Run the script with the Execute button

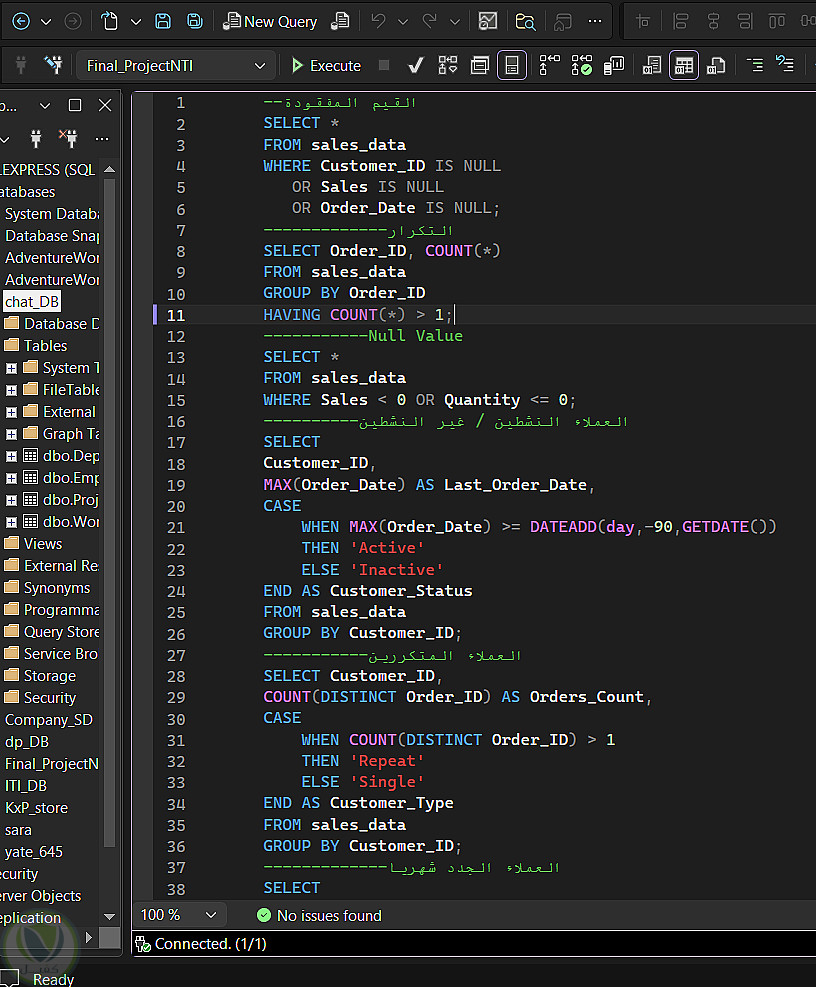tap(325, 65)
